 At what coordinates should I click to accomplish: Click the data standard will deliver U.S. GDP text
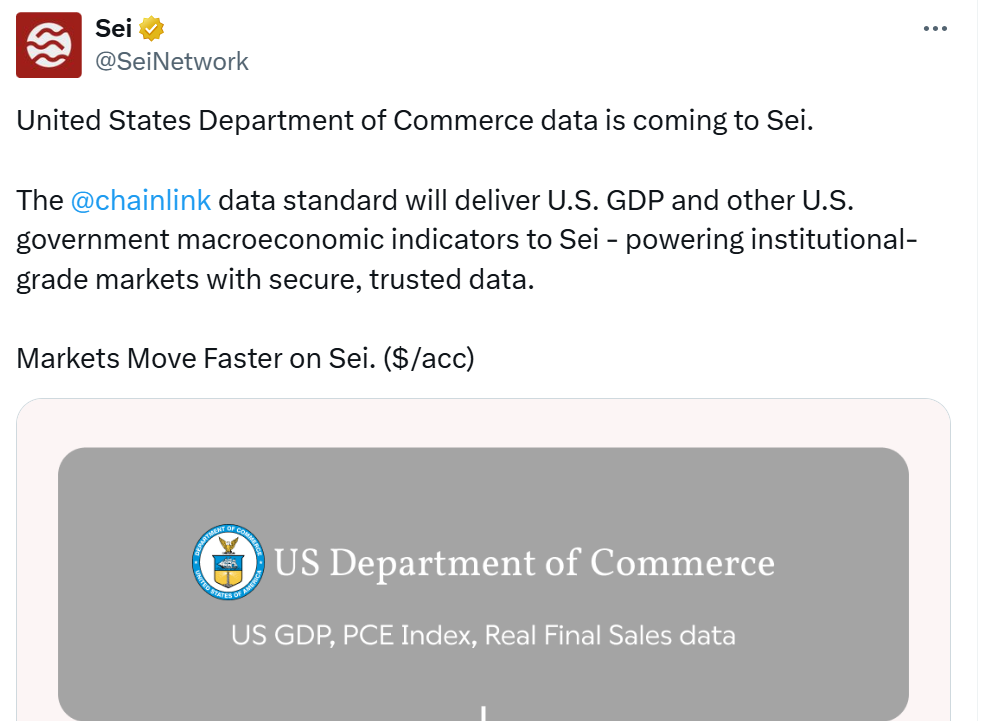click(x=441, y=200)
